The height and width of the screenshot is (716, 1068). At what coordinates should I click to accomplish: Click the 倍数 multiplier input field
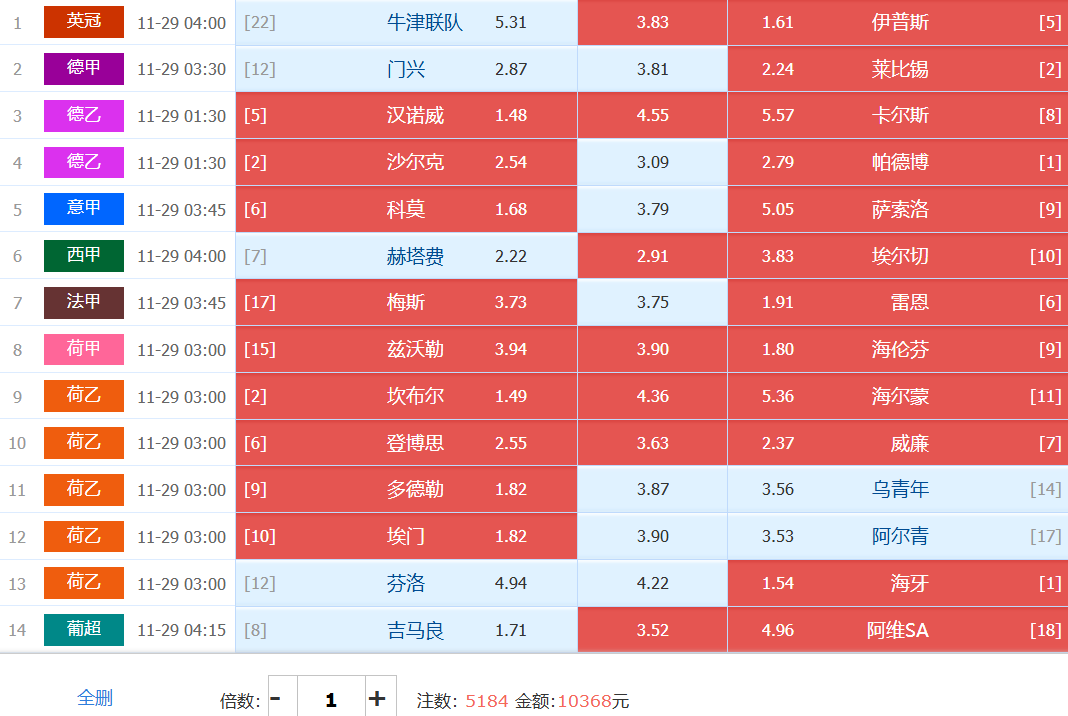click(330, 699)
